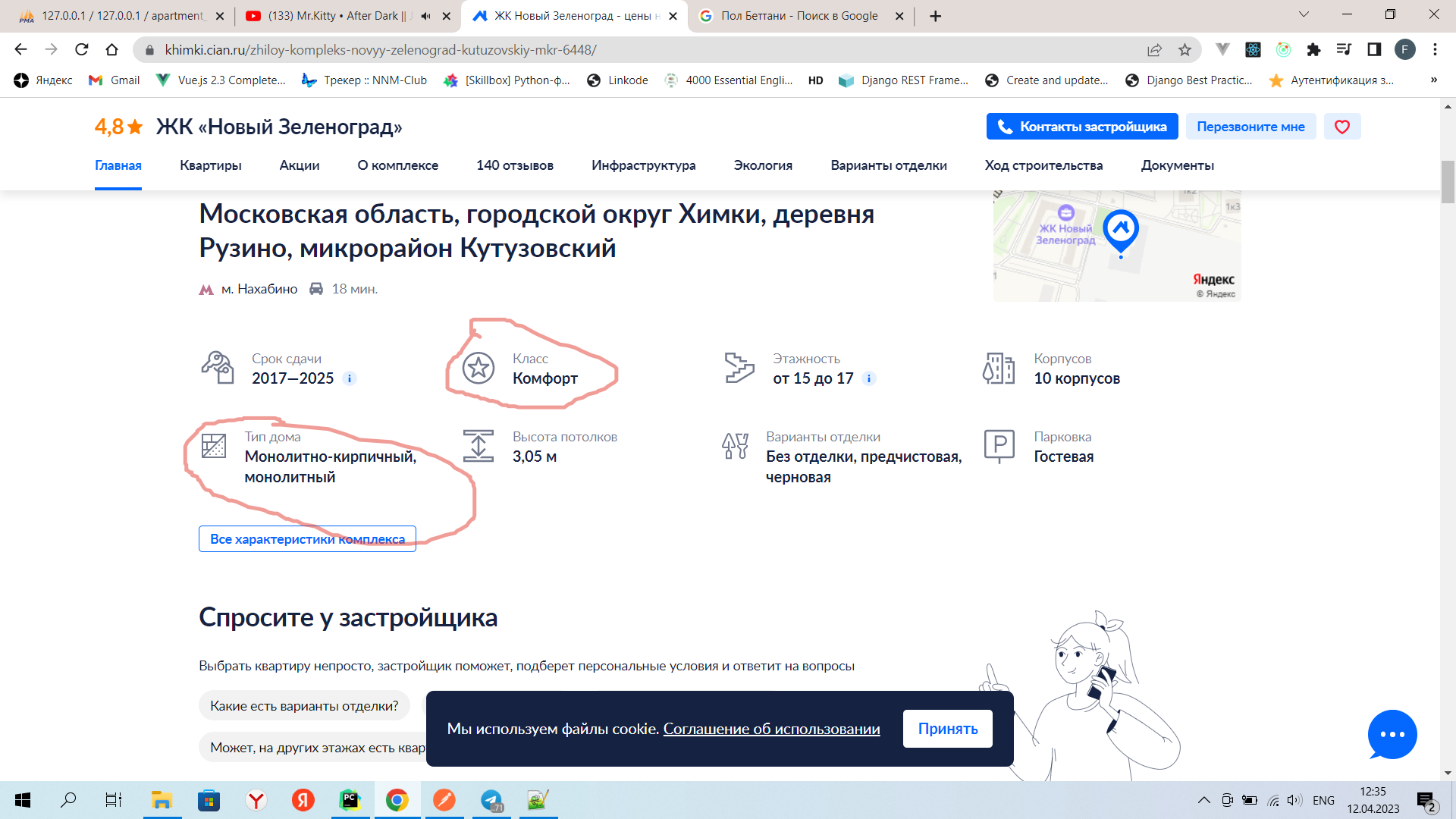Open the blue chat bubble widget
The height and width of the screenshot is (819, 1456).
[1392, 734]
